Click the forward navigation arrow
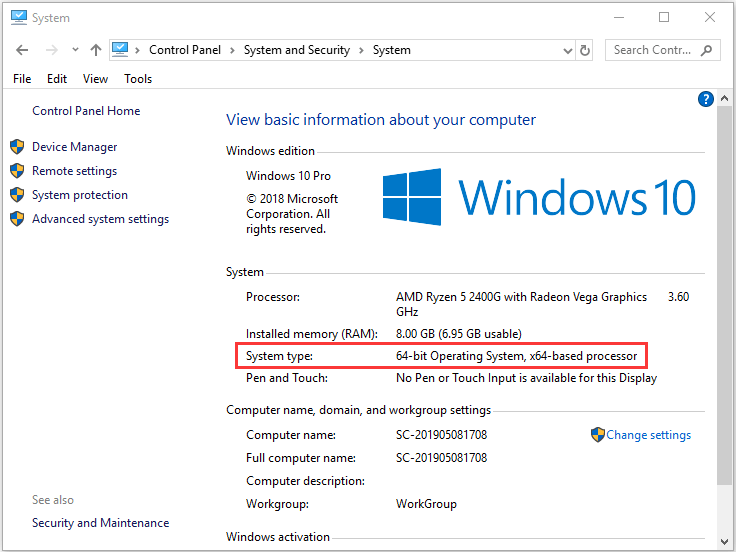 pos(52,50)
